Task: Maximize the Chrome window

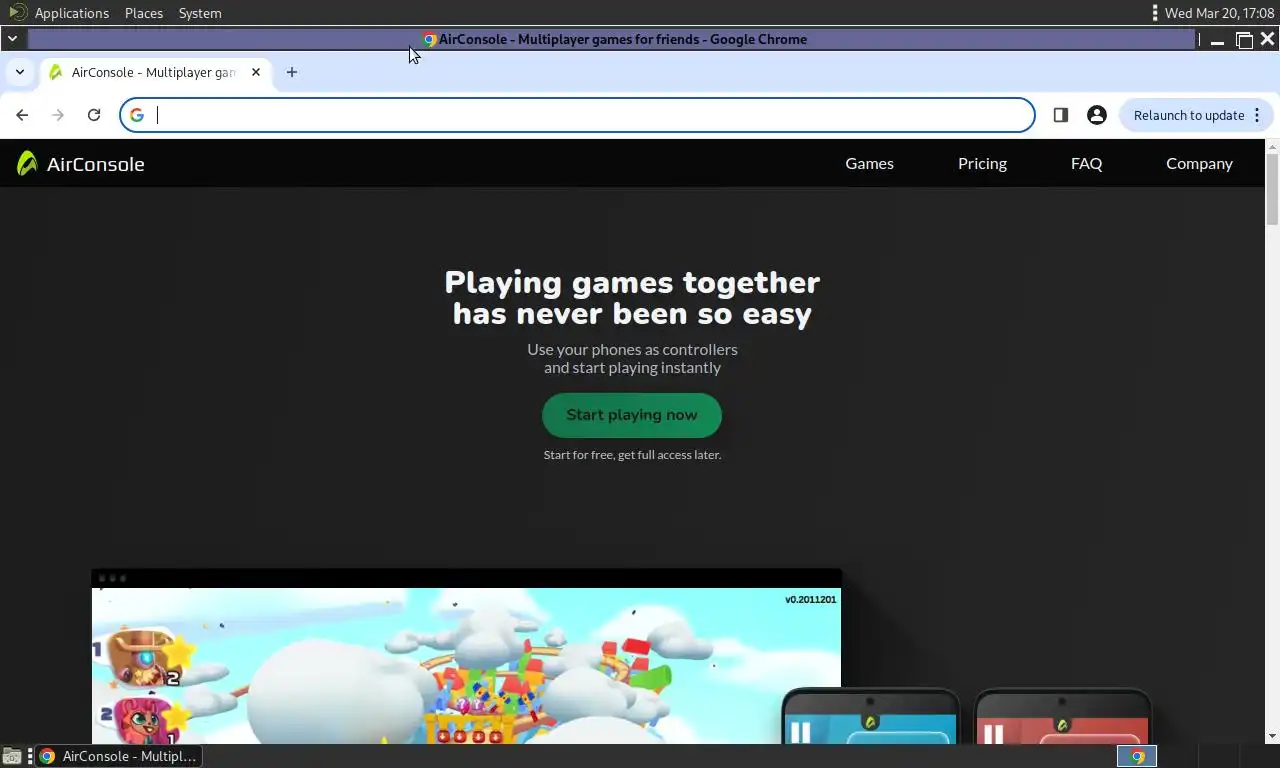Action: coord(1244,40)
